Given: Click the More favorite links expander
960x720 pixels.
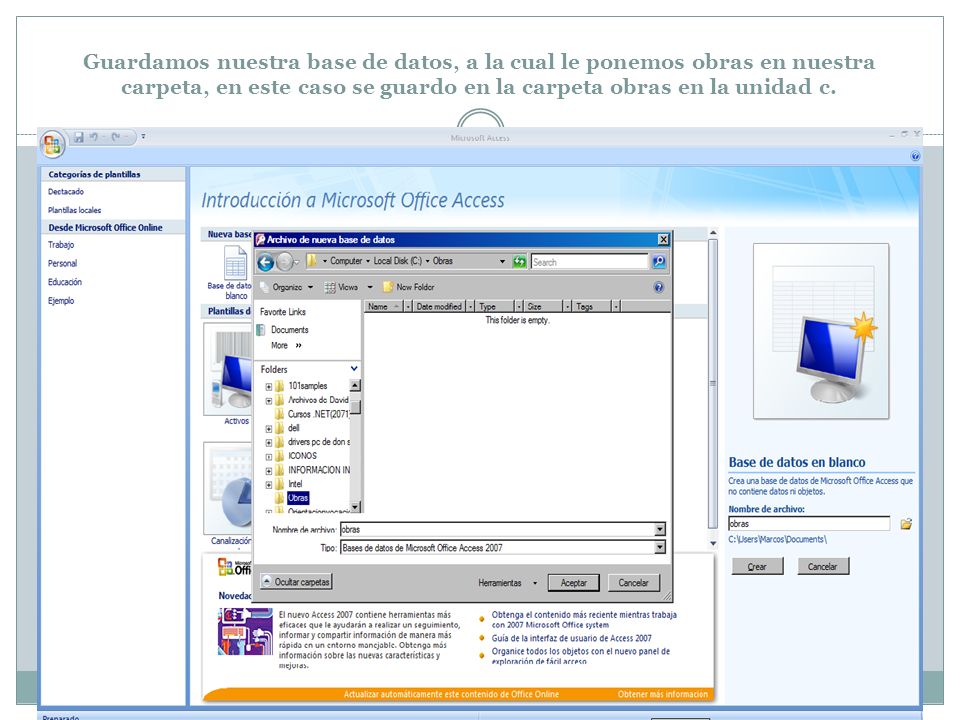Looking at the screenshot, I should click(287, 346).
